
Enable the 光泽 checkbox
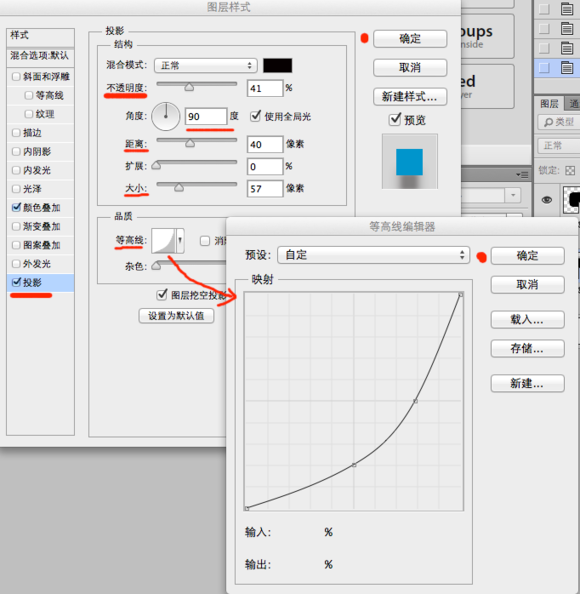pos(16,189)
